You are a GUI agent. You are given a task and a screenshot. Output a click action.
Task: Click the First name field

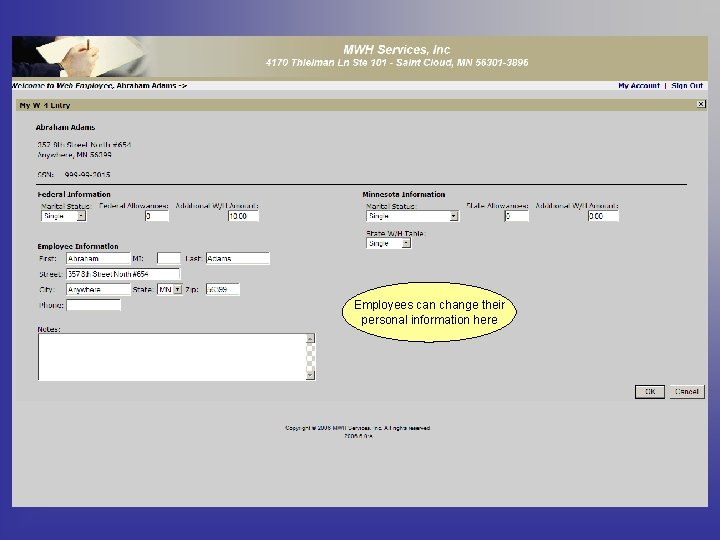[x=98, y=259]
